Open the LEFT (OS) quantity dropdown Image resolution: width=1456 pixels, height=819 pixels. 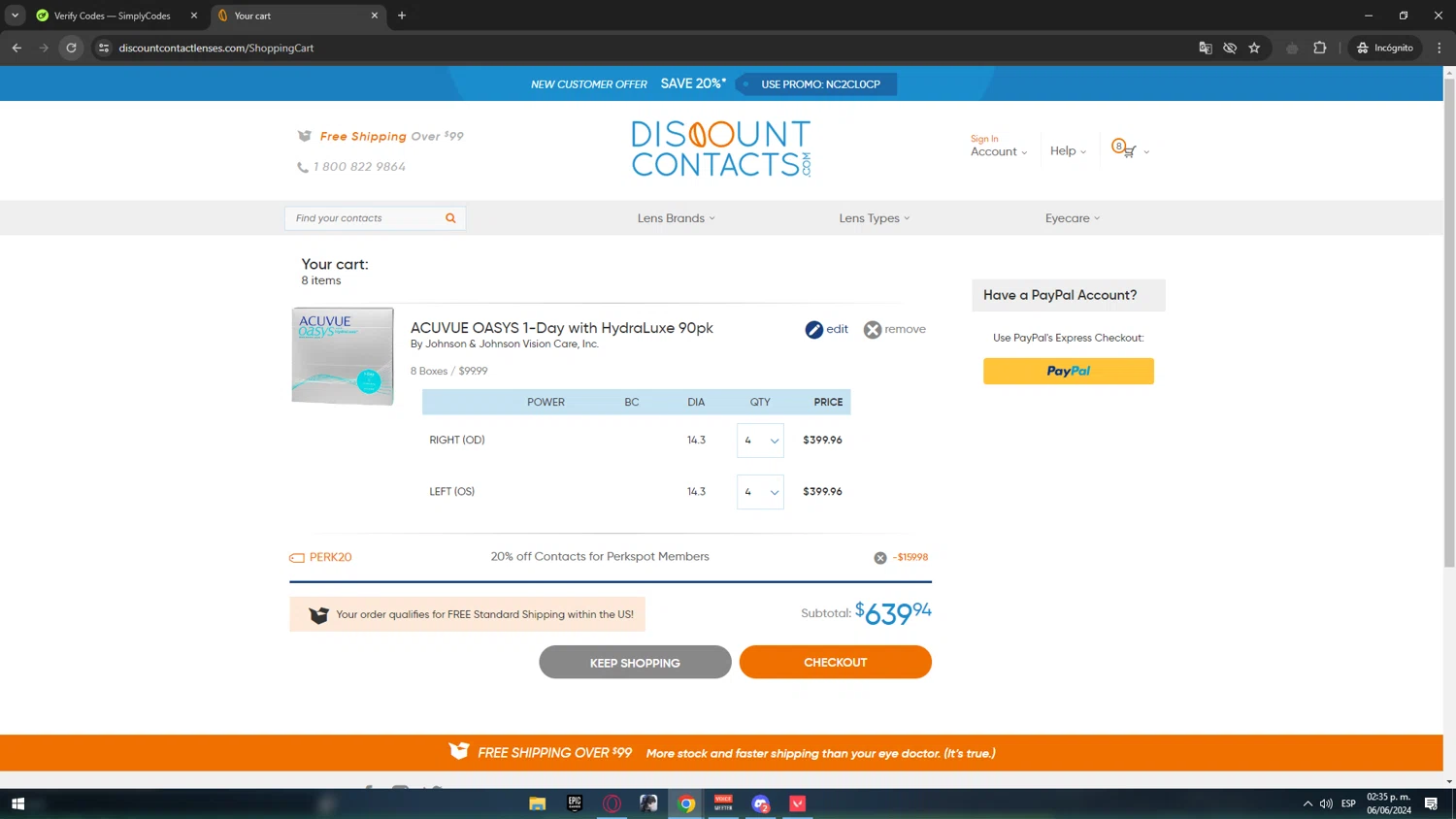760,492
